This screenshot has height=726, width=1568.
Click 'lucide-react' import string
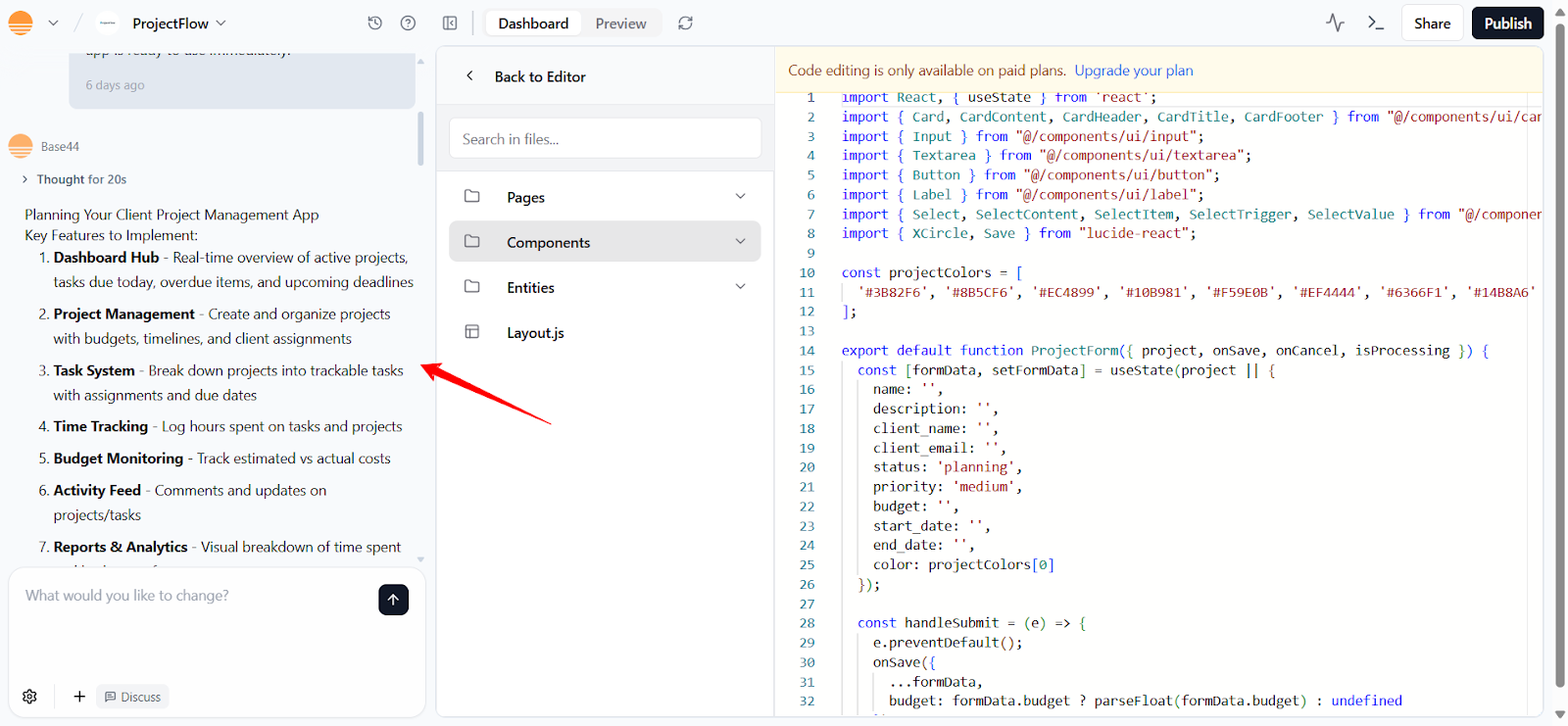(1137, 233)
